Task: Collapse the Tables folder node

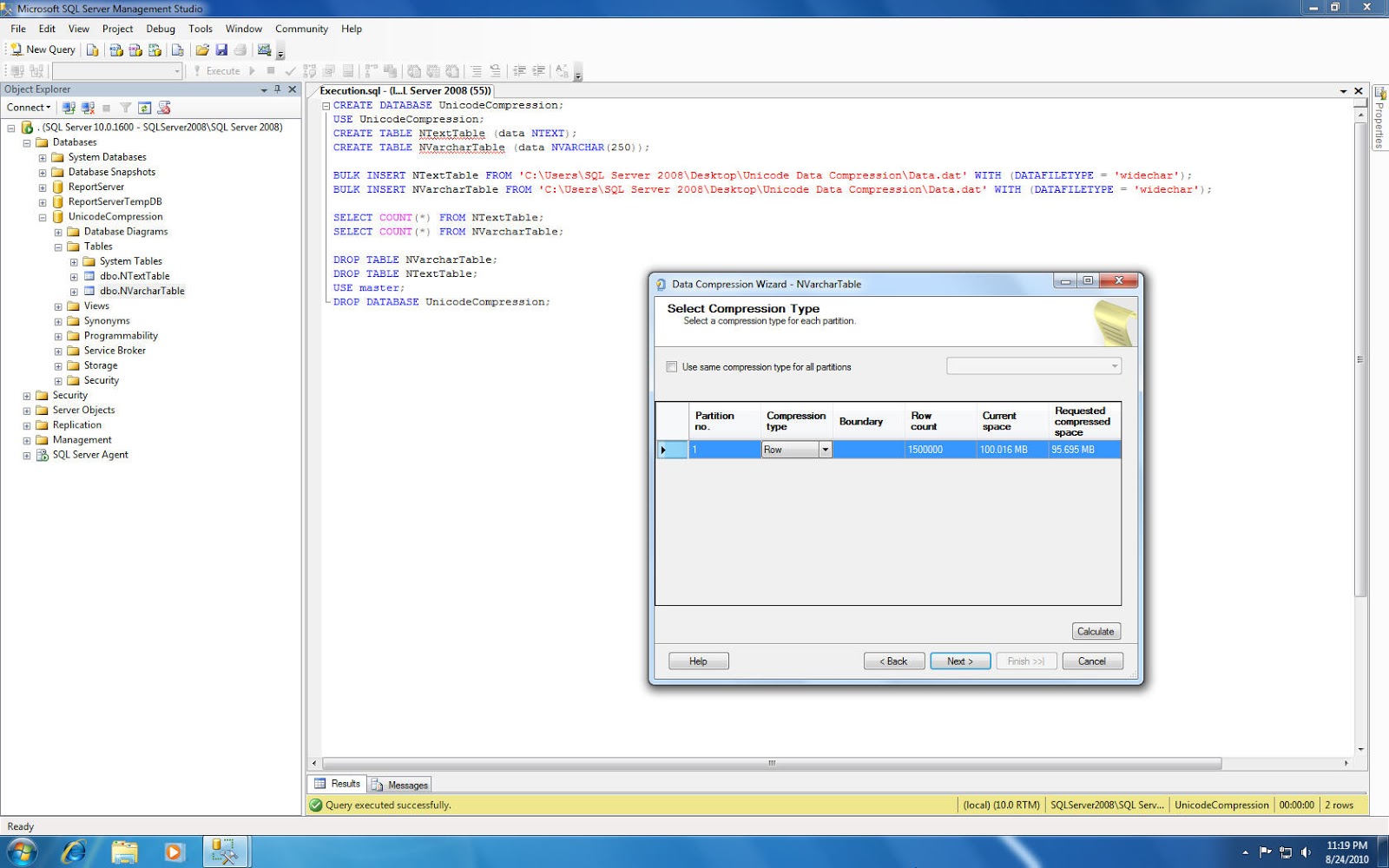Action: (58, 247)
